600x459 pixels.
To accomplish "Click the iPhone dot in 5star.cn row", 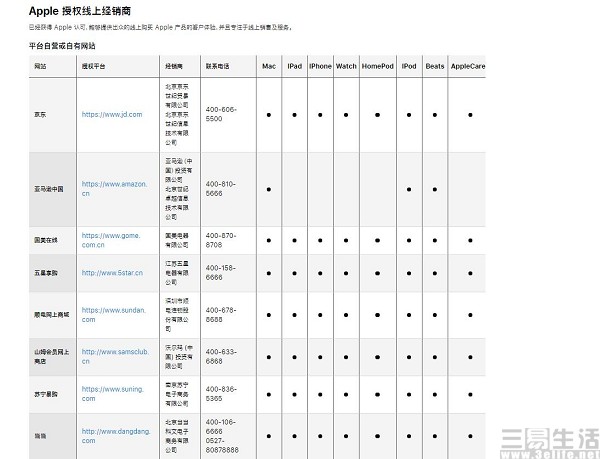I will point(320,273).
